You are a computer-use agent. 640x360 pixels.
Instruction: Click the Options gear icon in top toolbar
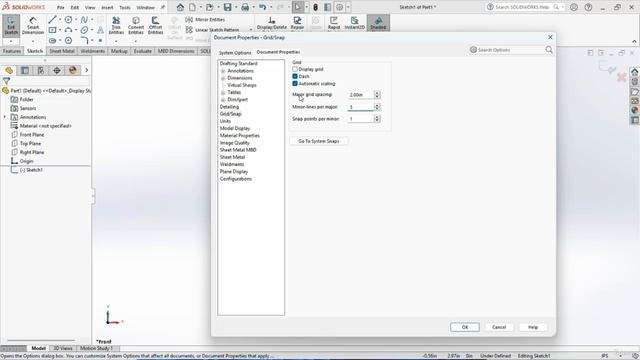[340, 7]
